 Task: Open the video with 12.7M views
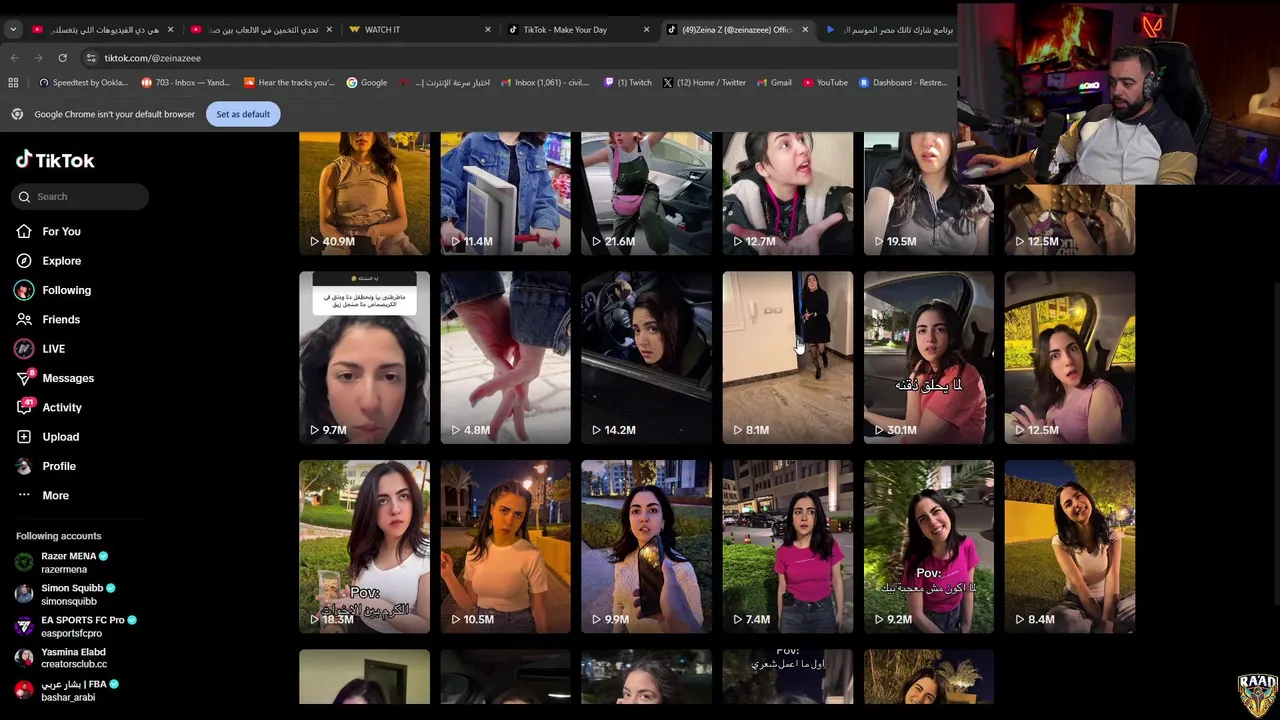point(788,193)
